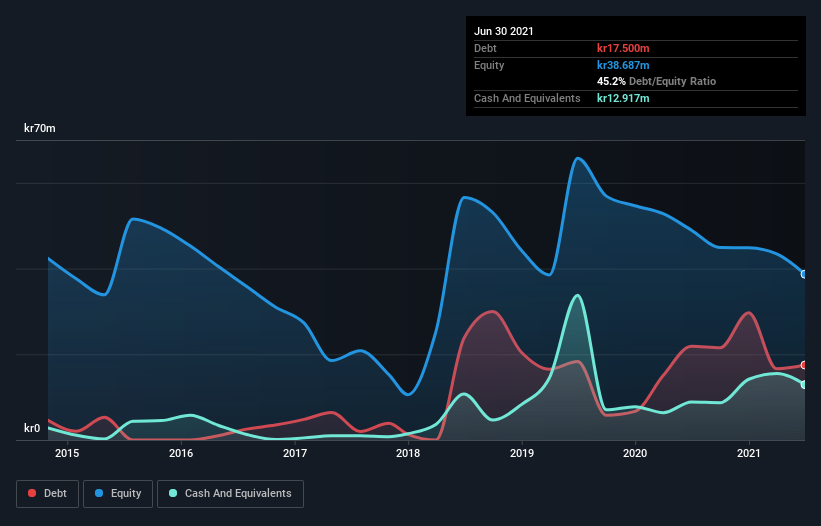Toggle the Equity series legend button
The width and height of the screenshot is (821, 526).
tap(118, 494)
